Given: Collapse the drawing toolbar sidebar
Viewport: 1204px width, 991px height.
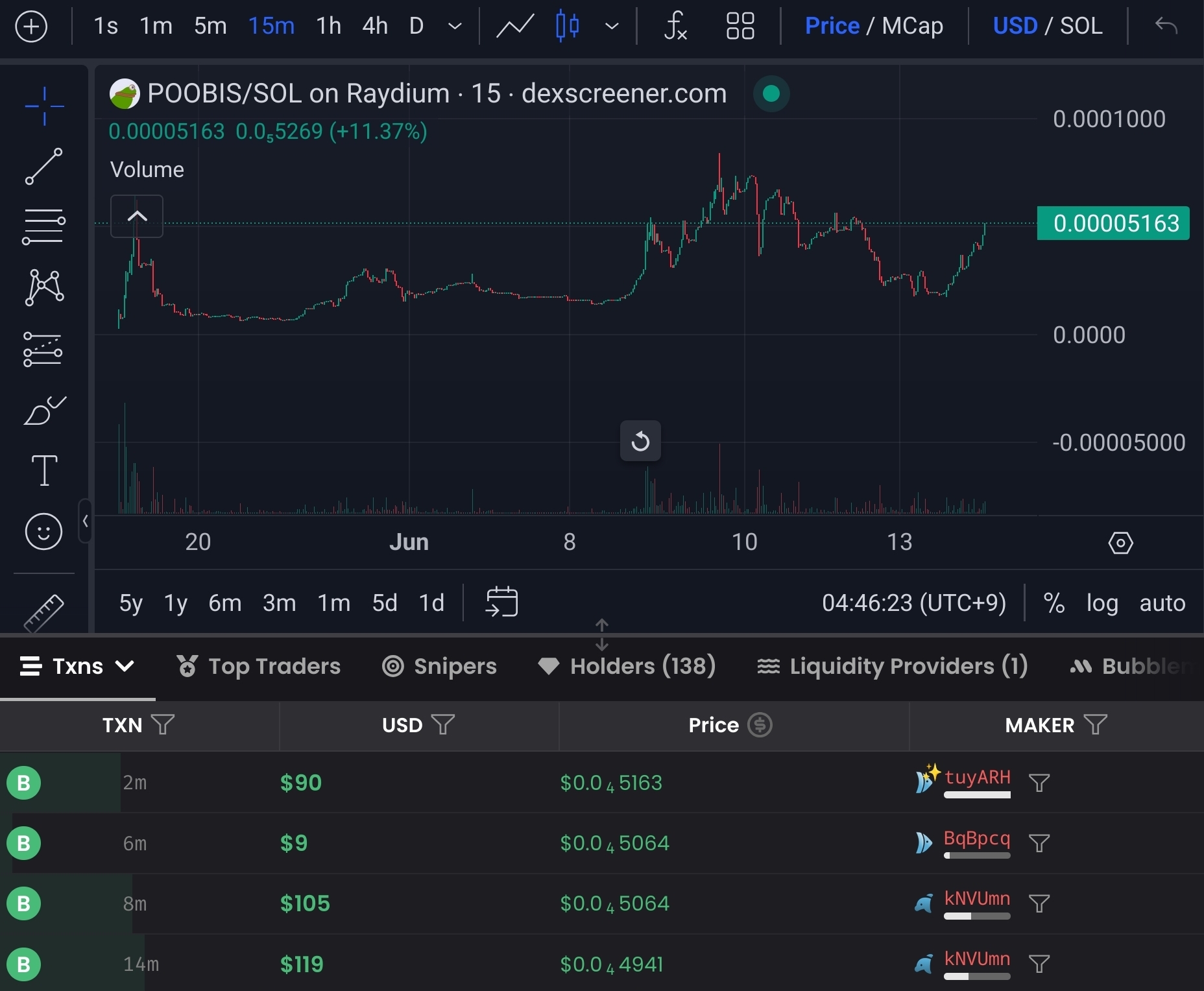Looking at the screenshot, I should pyautogui.click(x=85, y=521).
